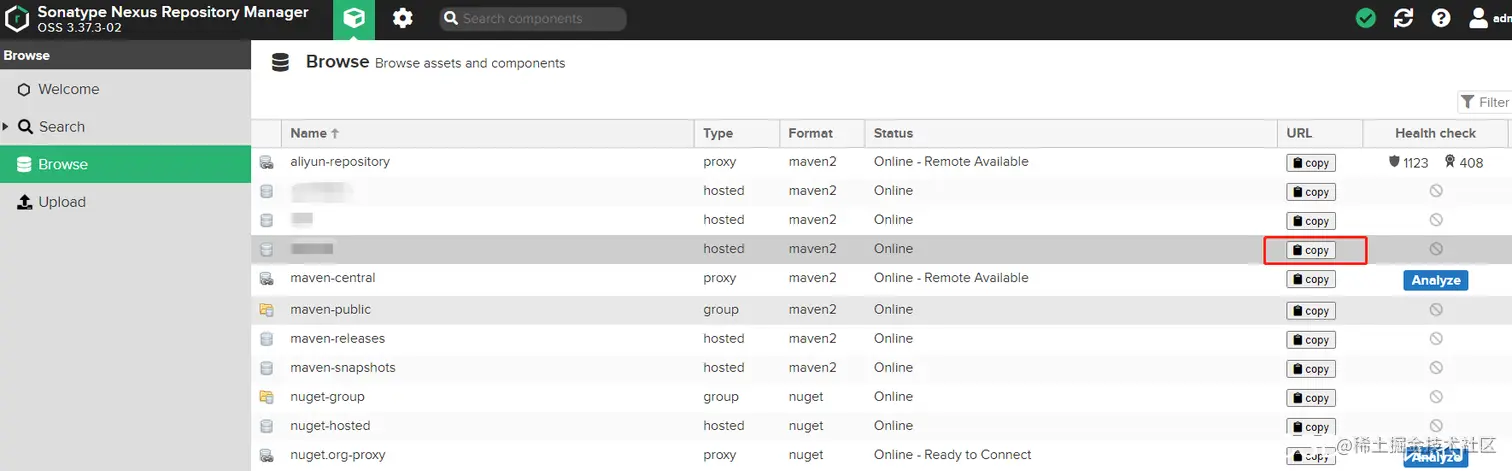Image resolution: width=1512 pixels, height=471 pixels.
Task: Click the maven-releases hosted database icon
Action: (x=266, y=339)
